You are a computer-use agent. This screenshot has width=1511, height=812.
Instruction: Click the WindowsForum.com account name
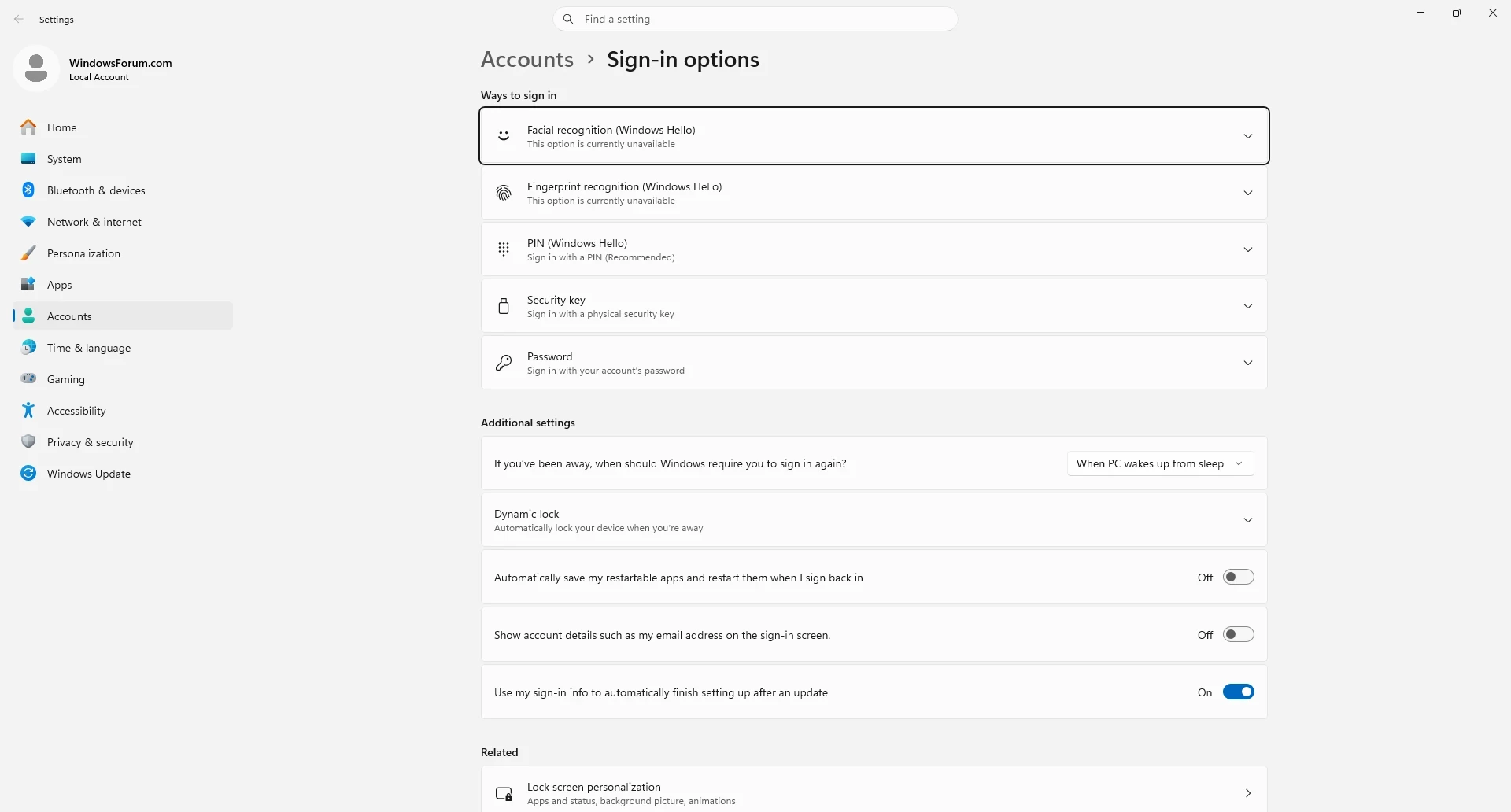point(120,63)
